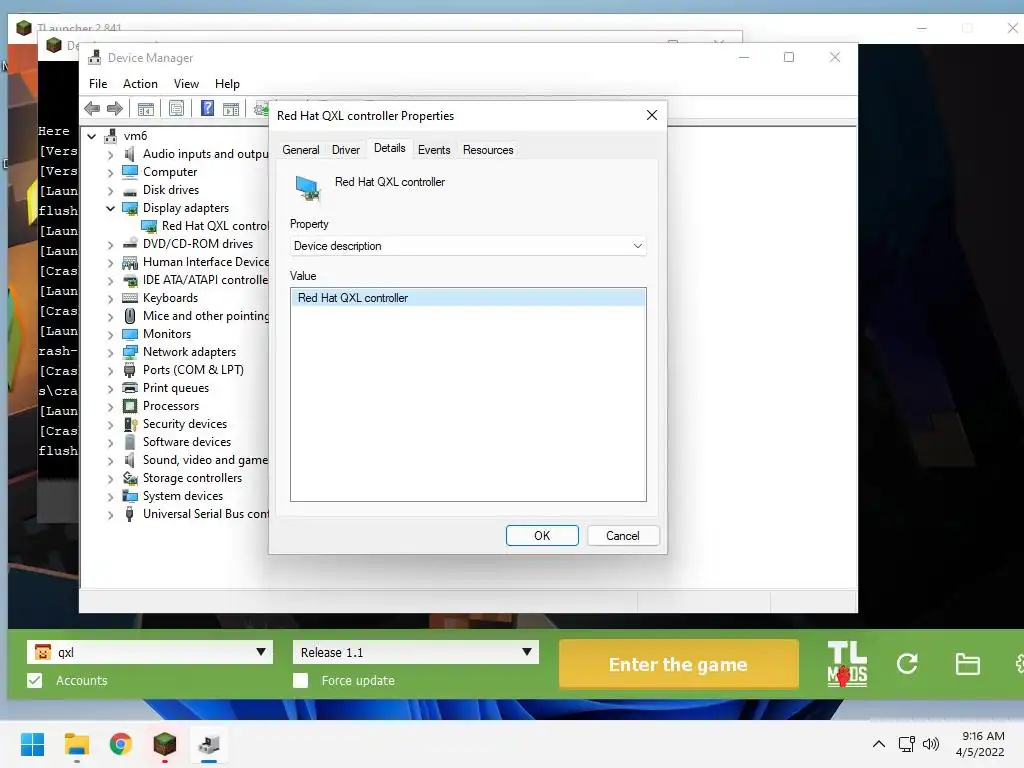Open File Explorer from the taskbar
Viewport: 1024px width, 768px height.
pyautogui.click(x=76, y=744)
